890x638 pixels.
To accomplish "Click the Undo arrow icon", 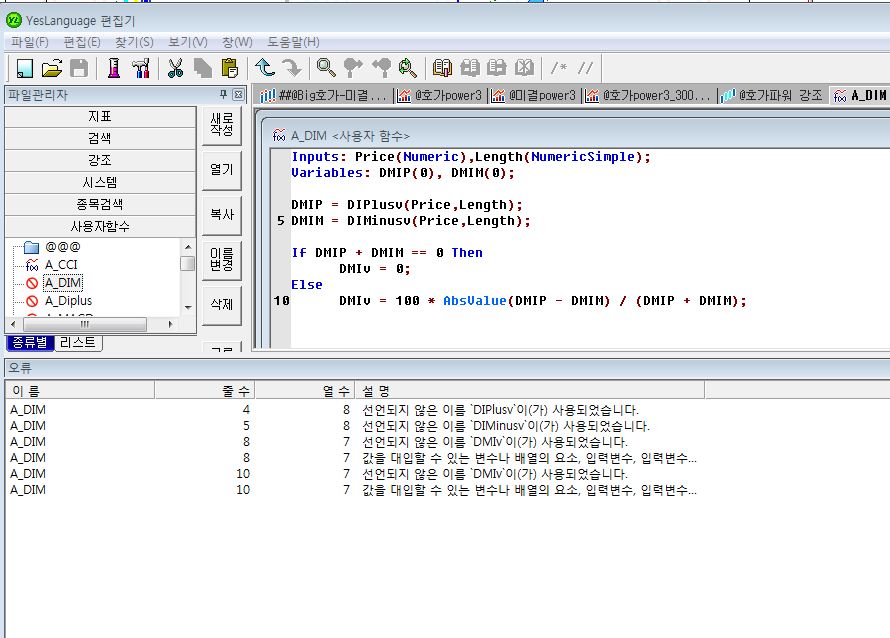I will tap(265, 68).
